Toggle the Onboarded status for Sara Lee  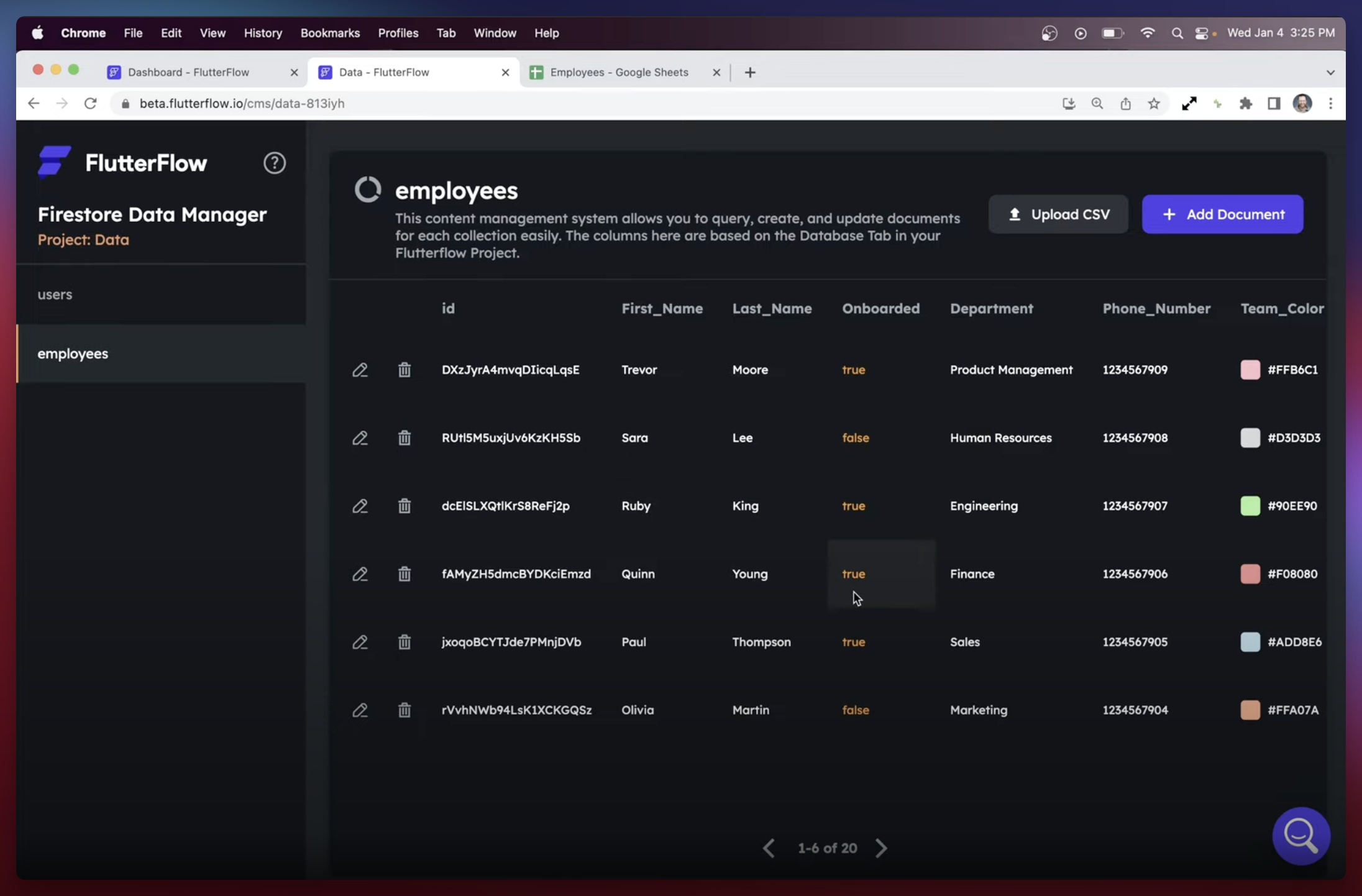[856, 437]
